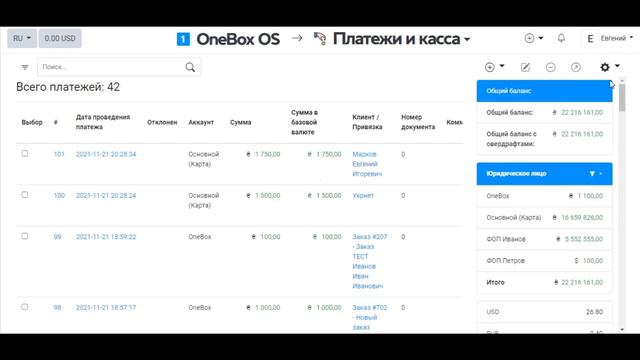Viewport: 640px width, 360px height.
Task: Expand arrow next to gear settings
Action: [x=617, y=66]
